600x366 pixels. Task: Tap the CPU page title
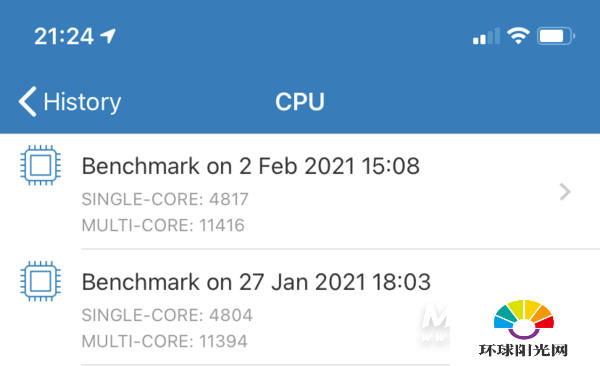pyautogui.click(x=300, y=102)
